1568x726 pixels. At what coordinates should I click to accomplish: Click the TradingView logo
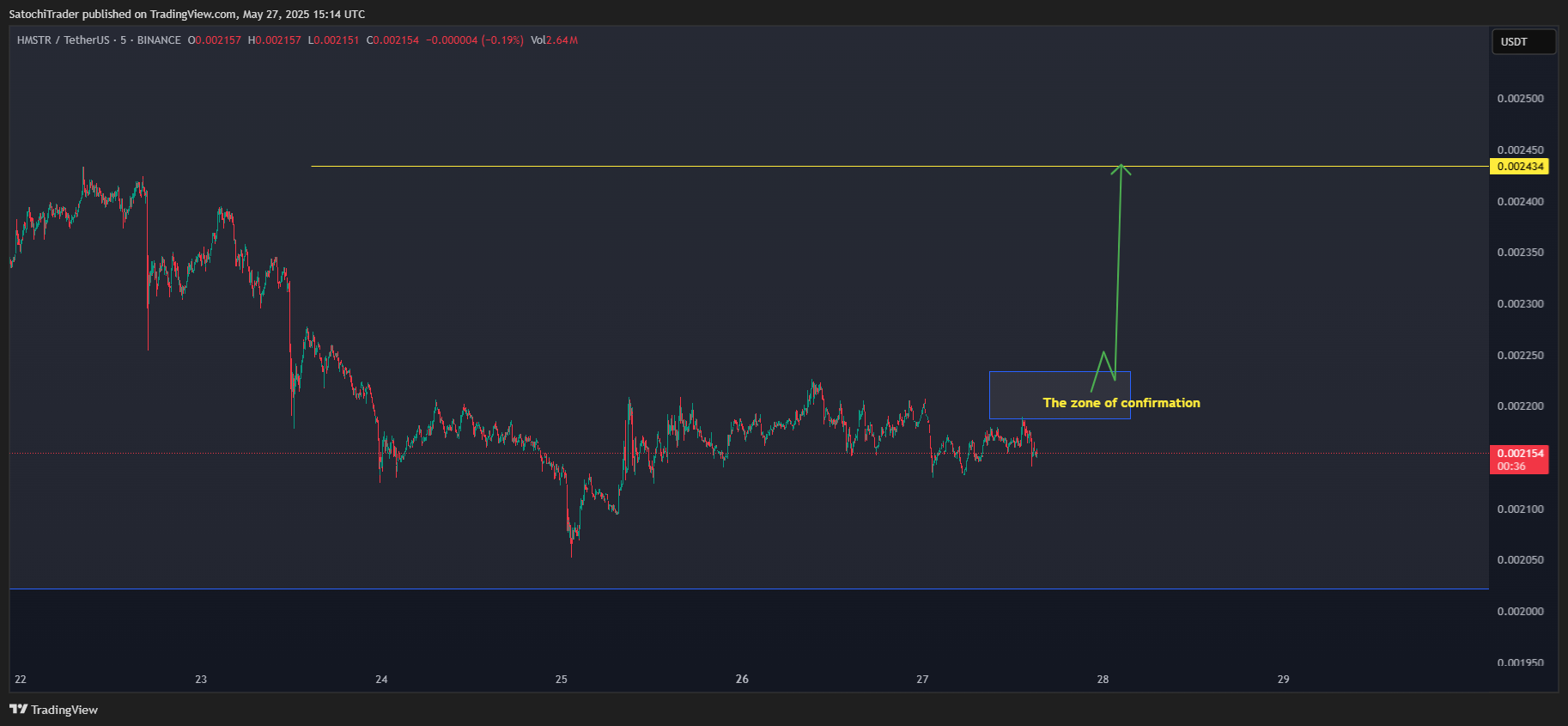pyautogui.click(x=53, y=710)
